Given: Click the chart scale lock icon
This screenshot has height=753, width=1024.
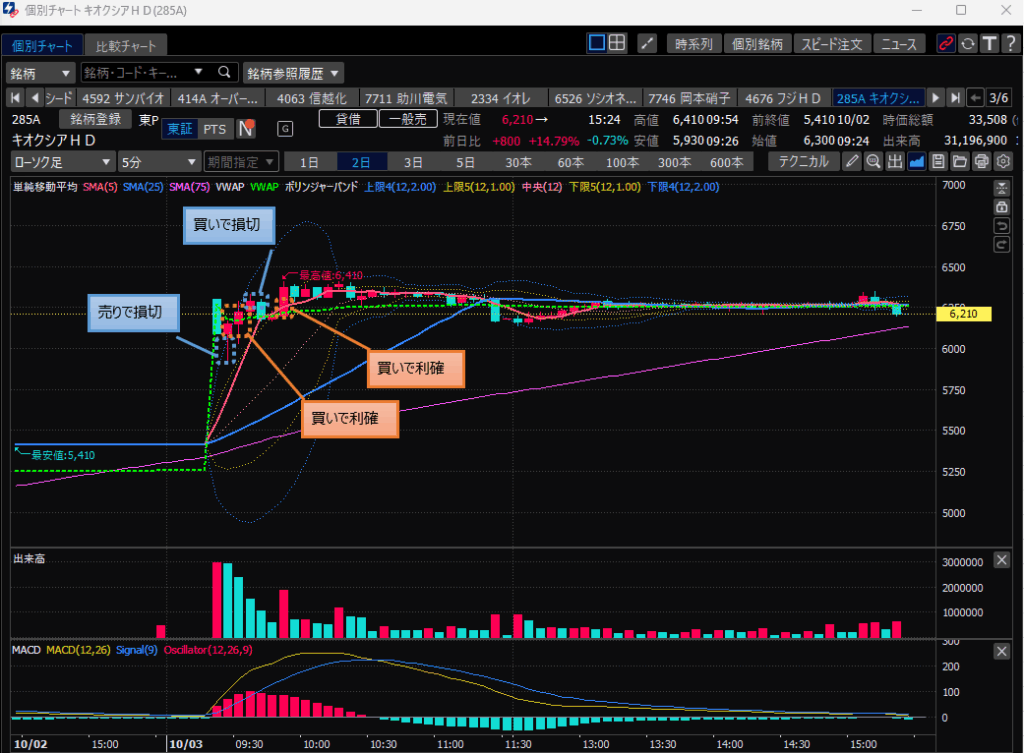Looking at the screenshot, I should (1002, 207).
